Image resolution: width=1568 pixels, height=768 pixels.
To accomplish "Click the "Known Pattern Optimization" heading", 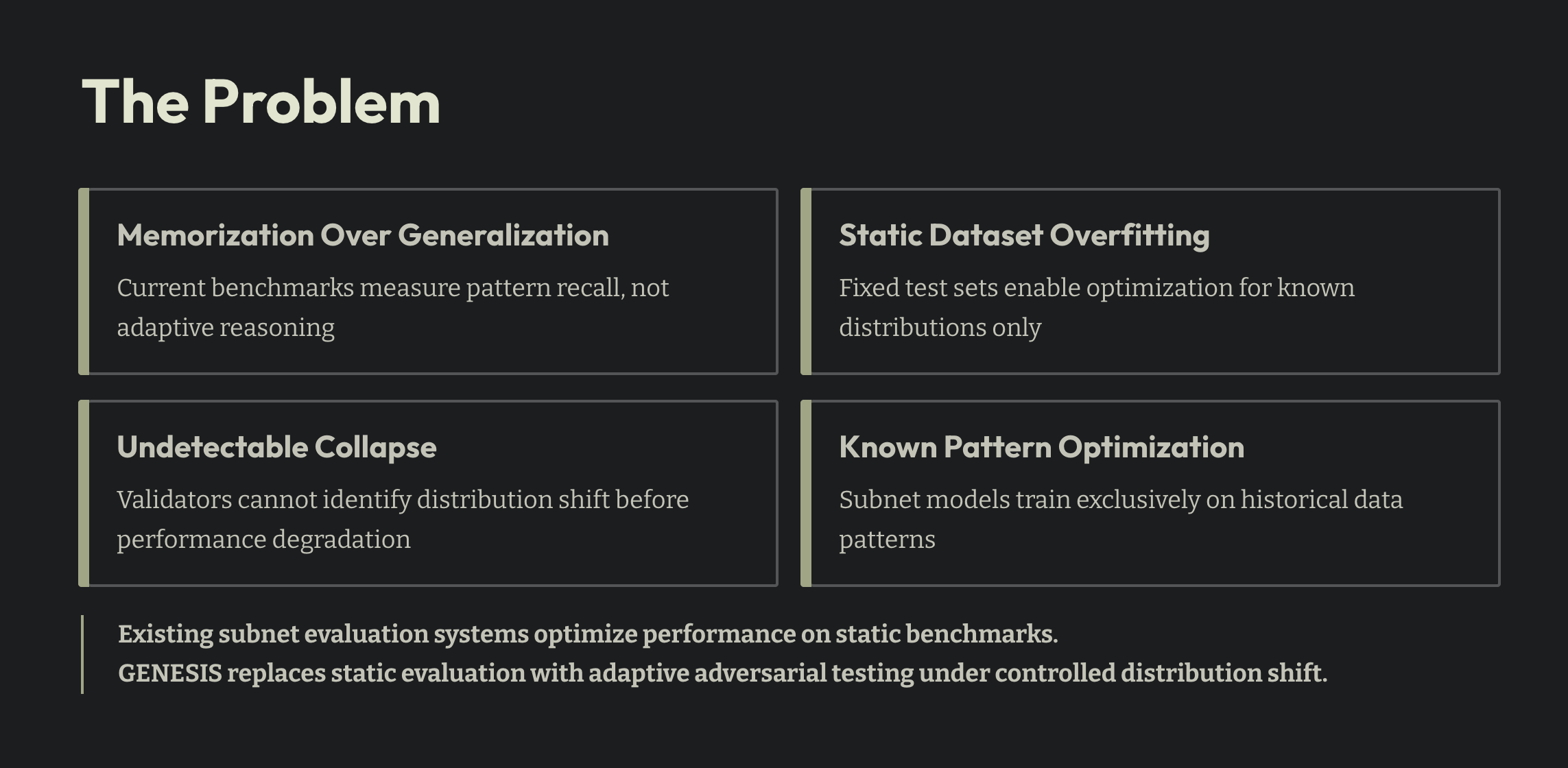I will [1041, 447].
